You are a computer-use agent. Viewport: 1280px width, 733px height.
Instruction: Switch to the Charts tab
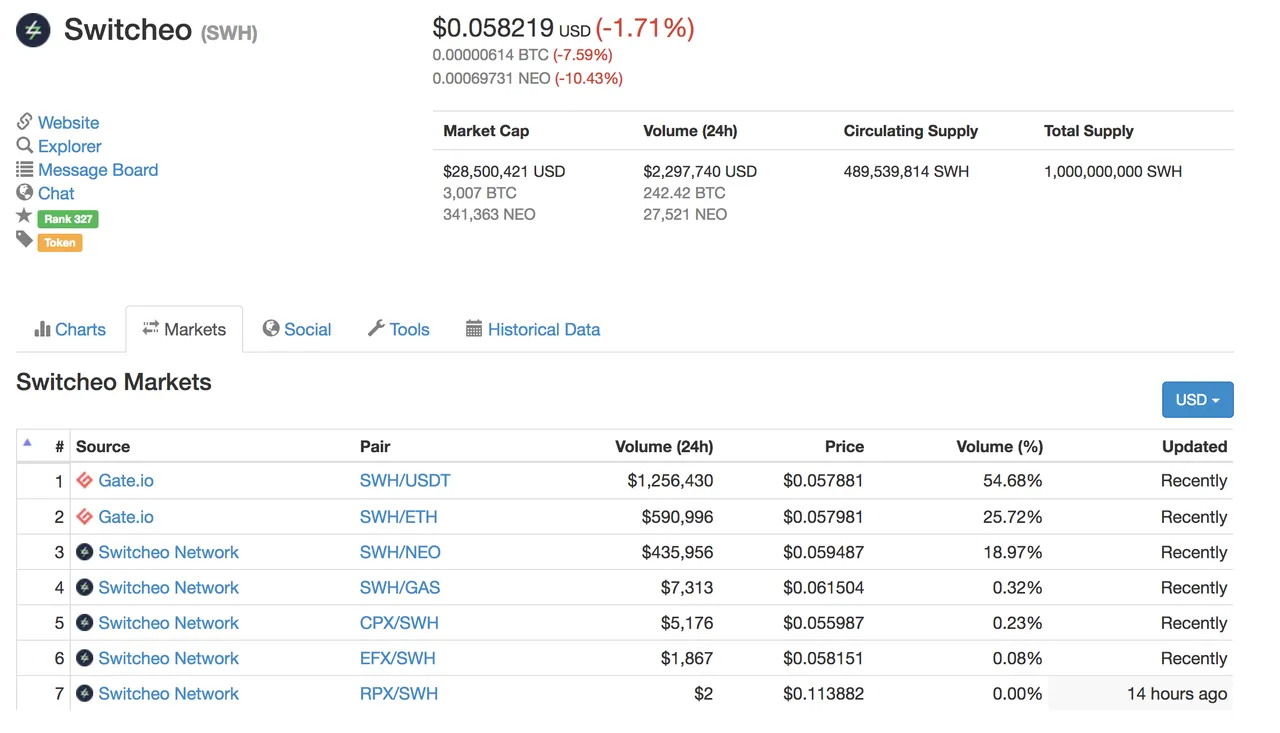pos(70,329)
